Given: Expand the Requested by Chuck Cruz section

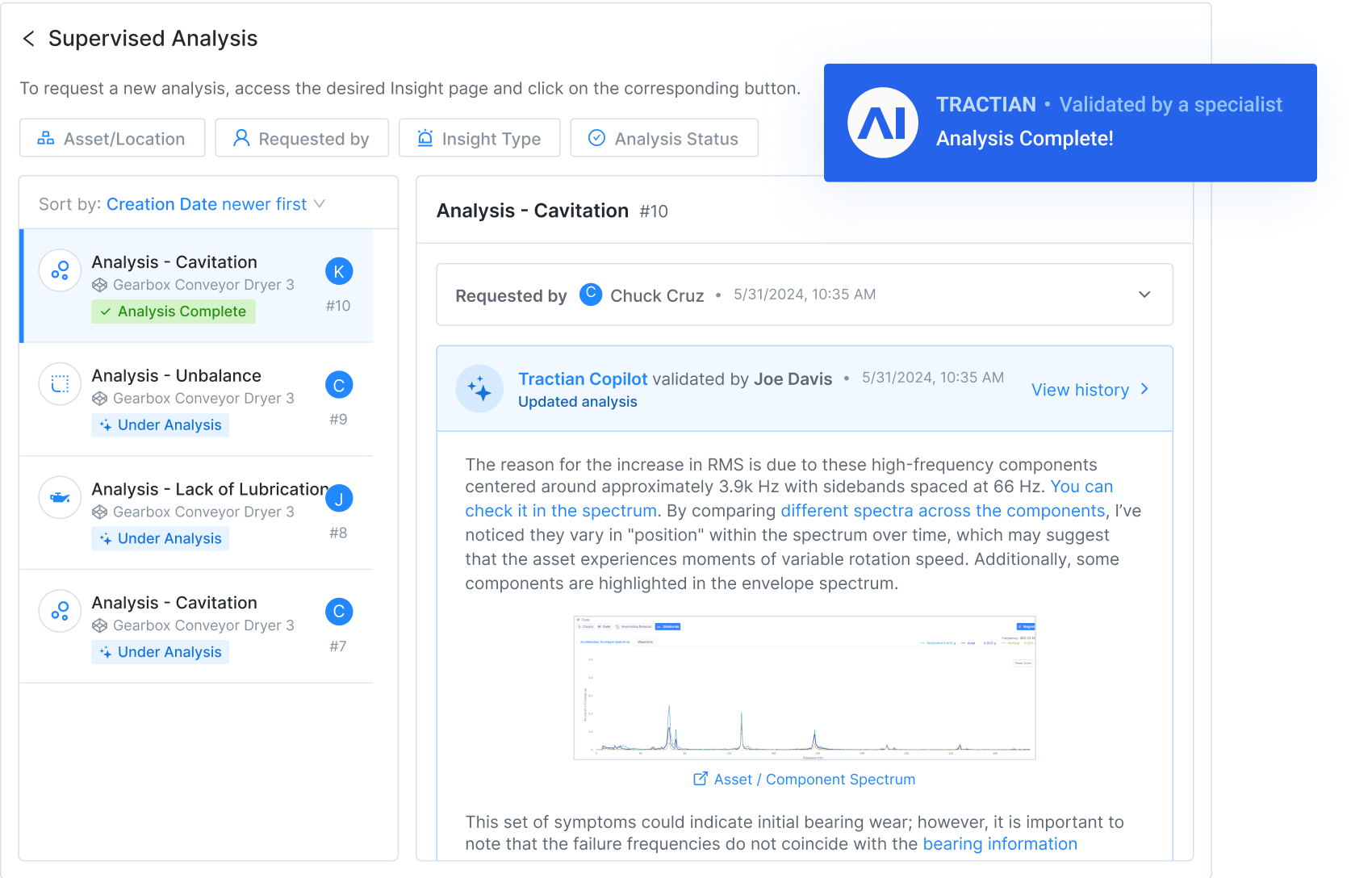Looking at the screenshot, I should [1144, 295].
